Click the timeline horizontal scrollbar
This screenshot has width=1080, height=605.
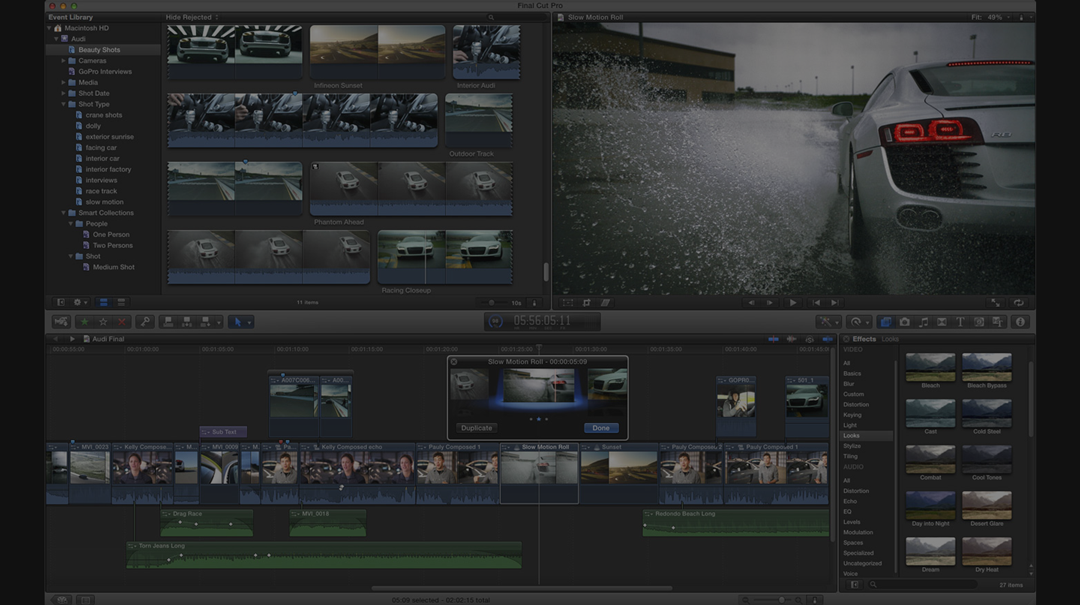[521, 588]
